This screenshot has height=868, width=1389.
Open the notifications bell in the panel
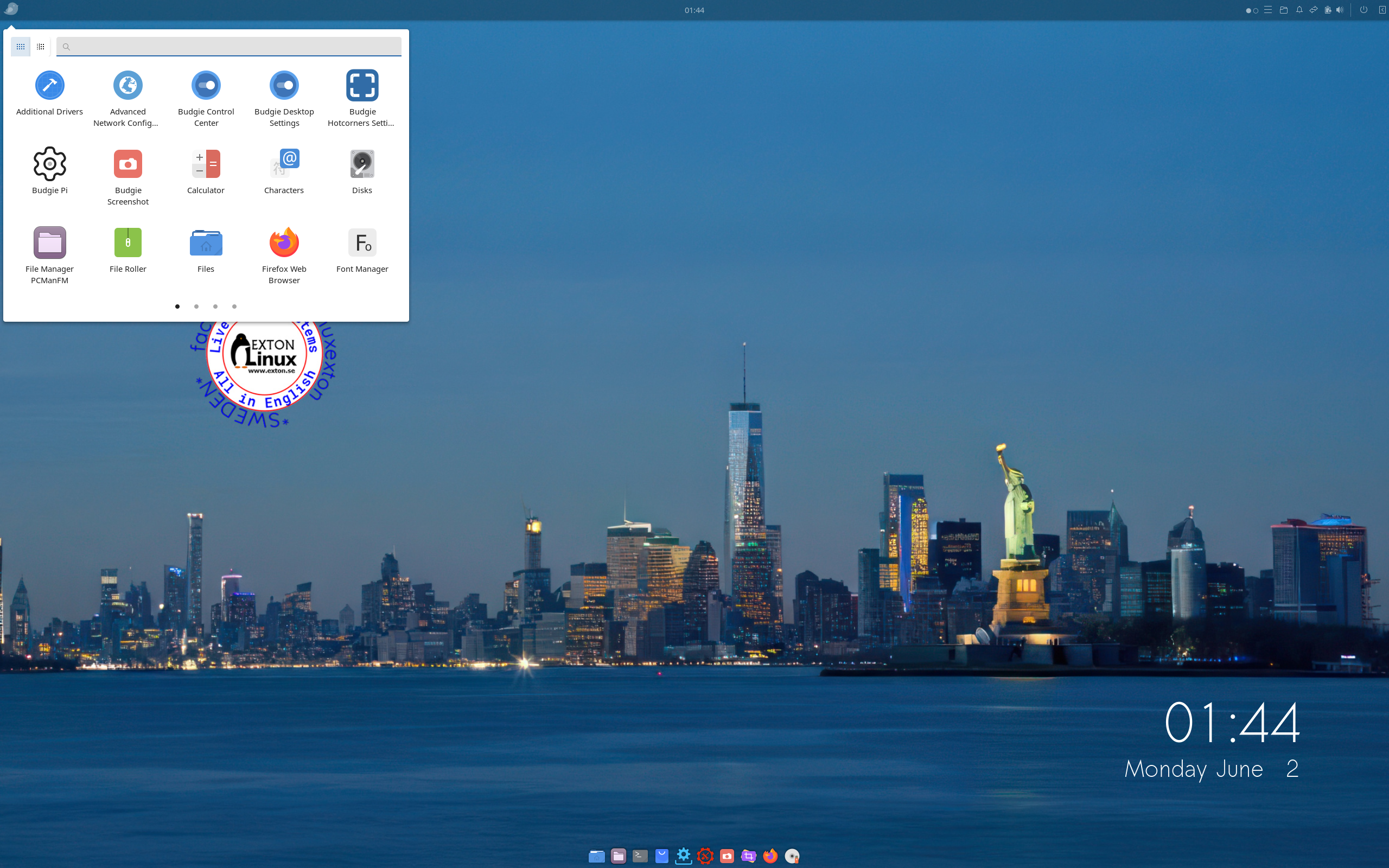[1299, 10]
